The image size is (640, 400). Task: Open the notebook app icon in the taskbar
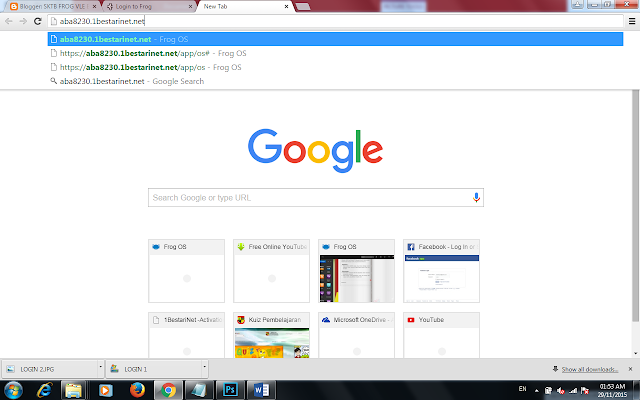coord(199,391)
